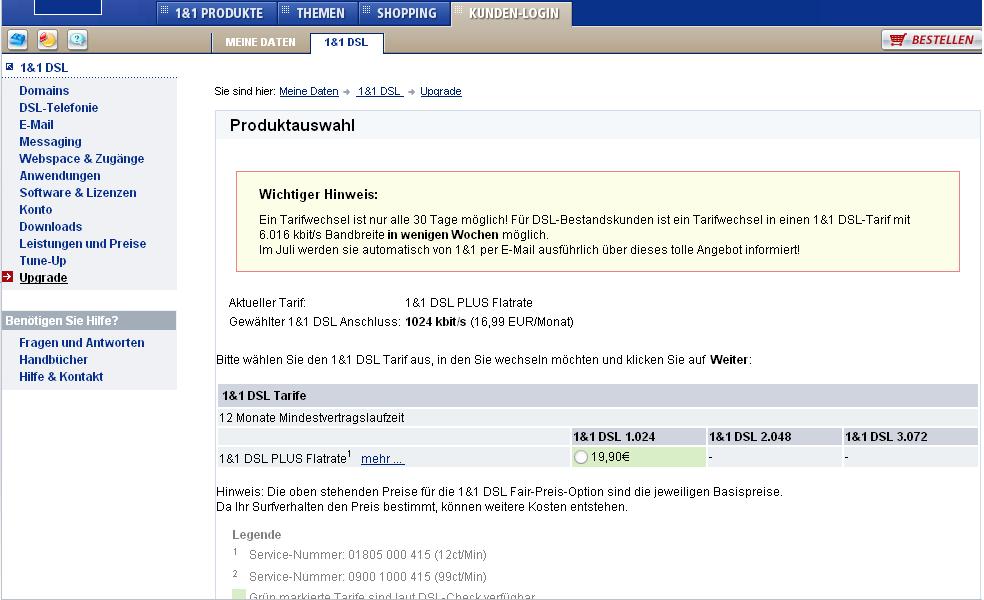Image resolution: width=984 pixels, height=600 pixels.
Task: Click the Meine Daten breadcrumb link
Action: (309, 91)
